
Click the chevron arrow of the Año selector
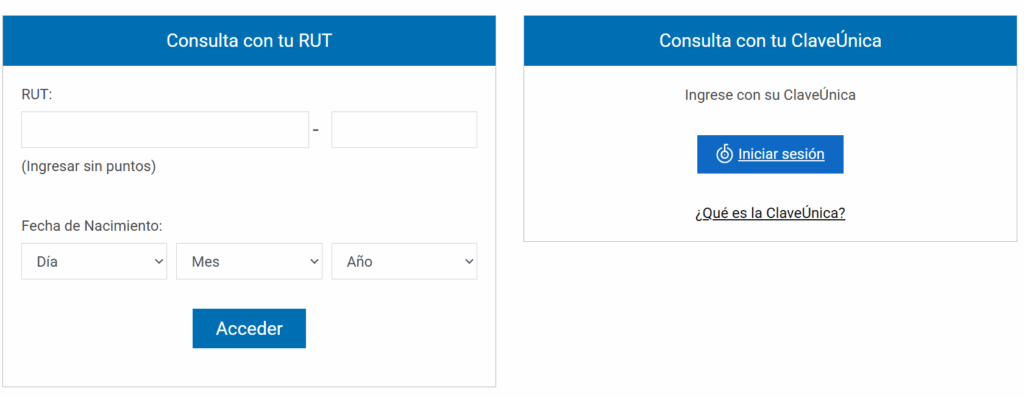[468, 261]
